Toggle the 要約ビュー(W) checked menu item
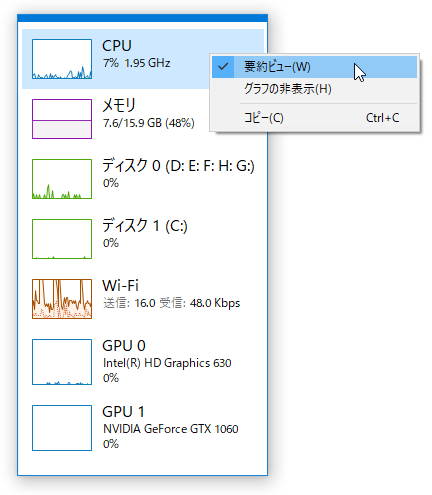The height and width of the screenshot is (495, 432). tap(314, 67)
